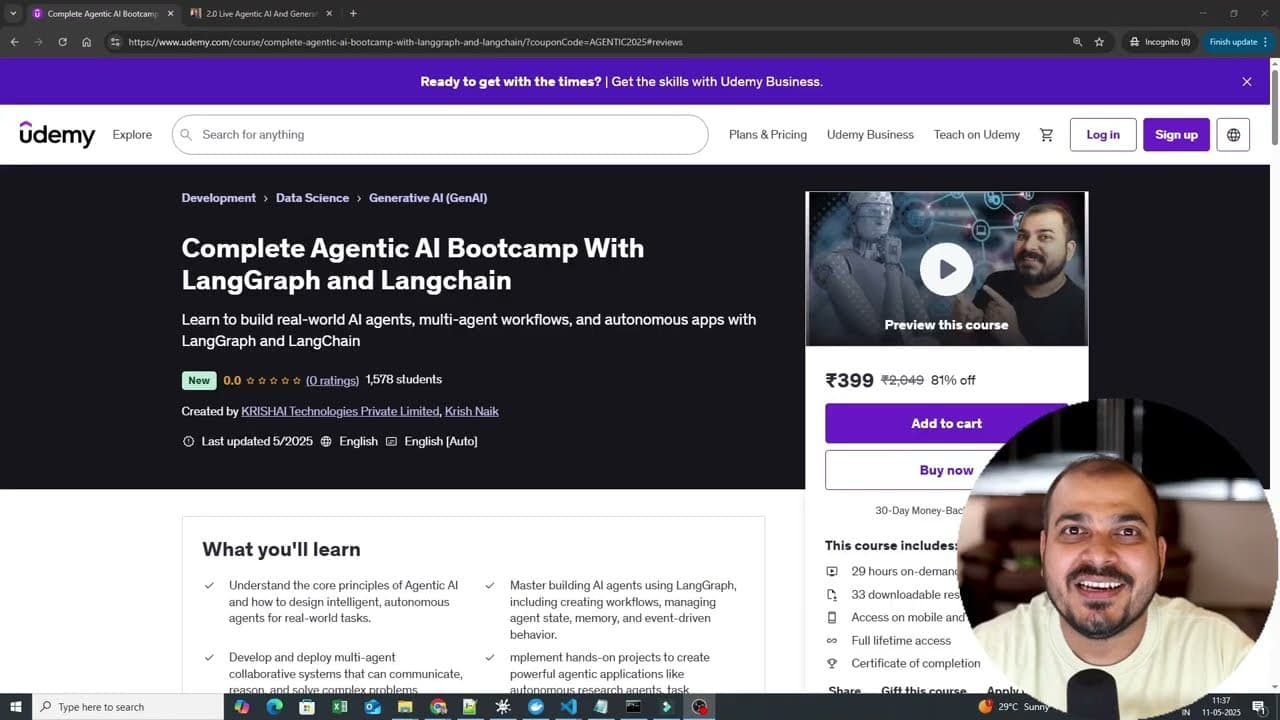
Task: Click the Add to cart button
Action: click(946, 424)
